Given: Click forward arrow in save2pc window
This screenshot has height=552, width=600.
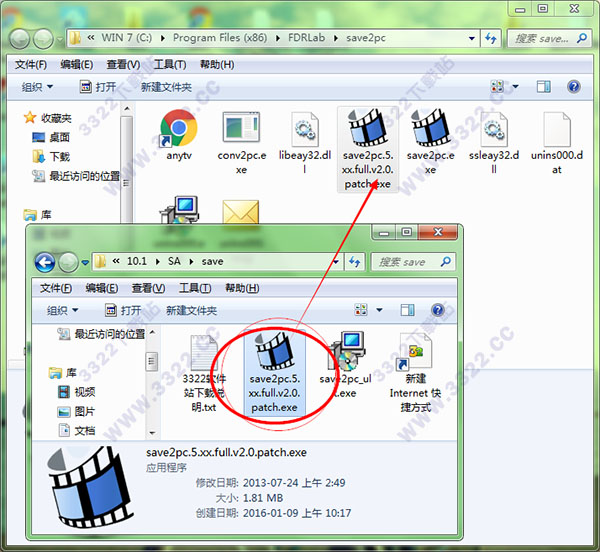Looking at the screenshot, I should (43, 39).
